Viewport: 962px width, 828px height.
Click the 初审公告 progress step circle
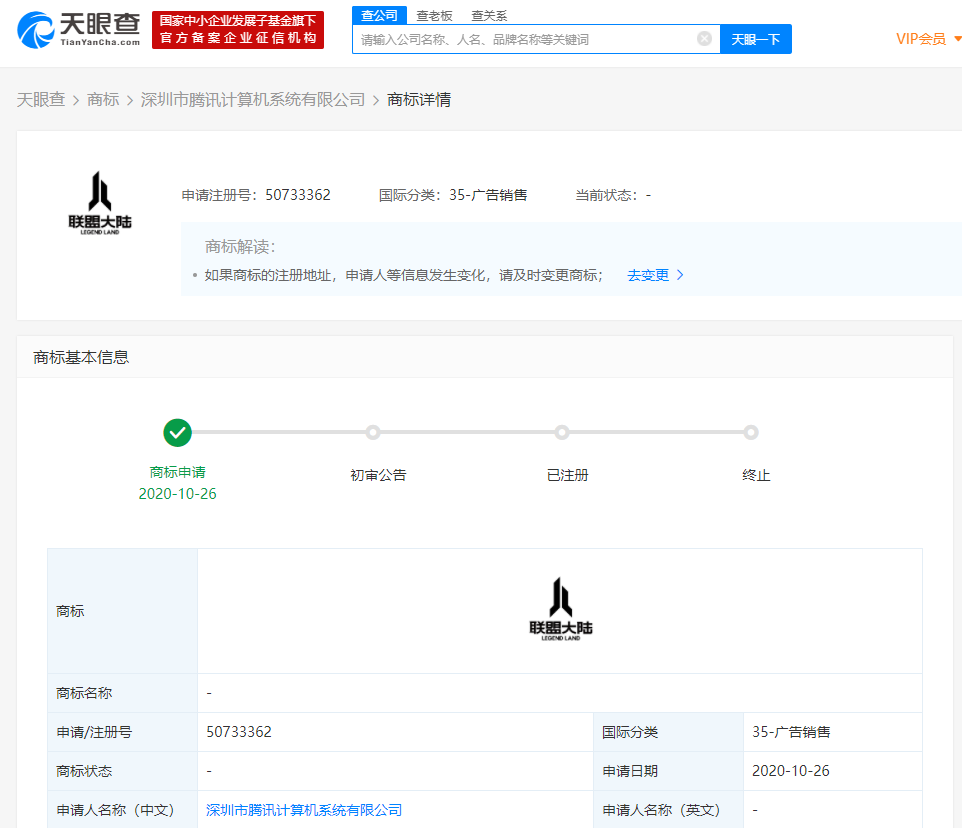click(x=373, y=432)
